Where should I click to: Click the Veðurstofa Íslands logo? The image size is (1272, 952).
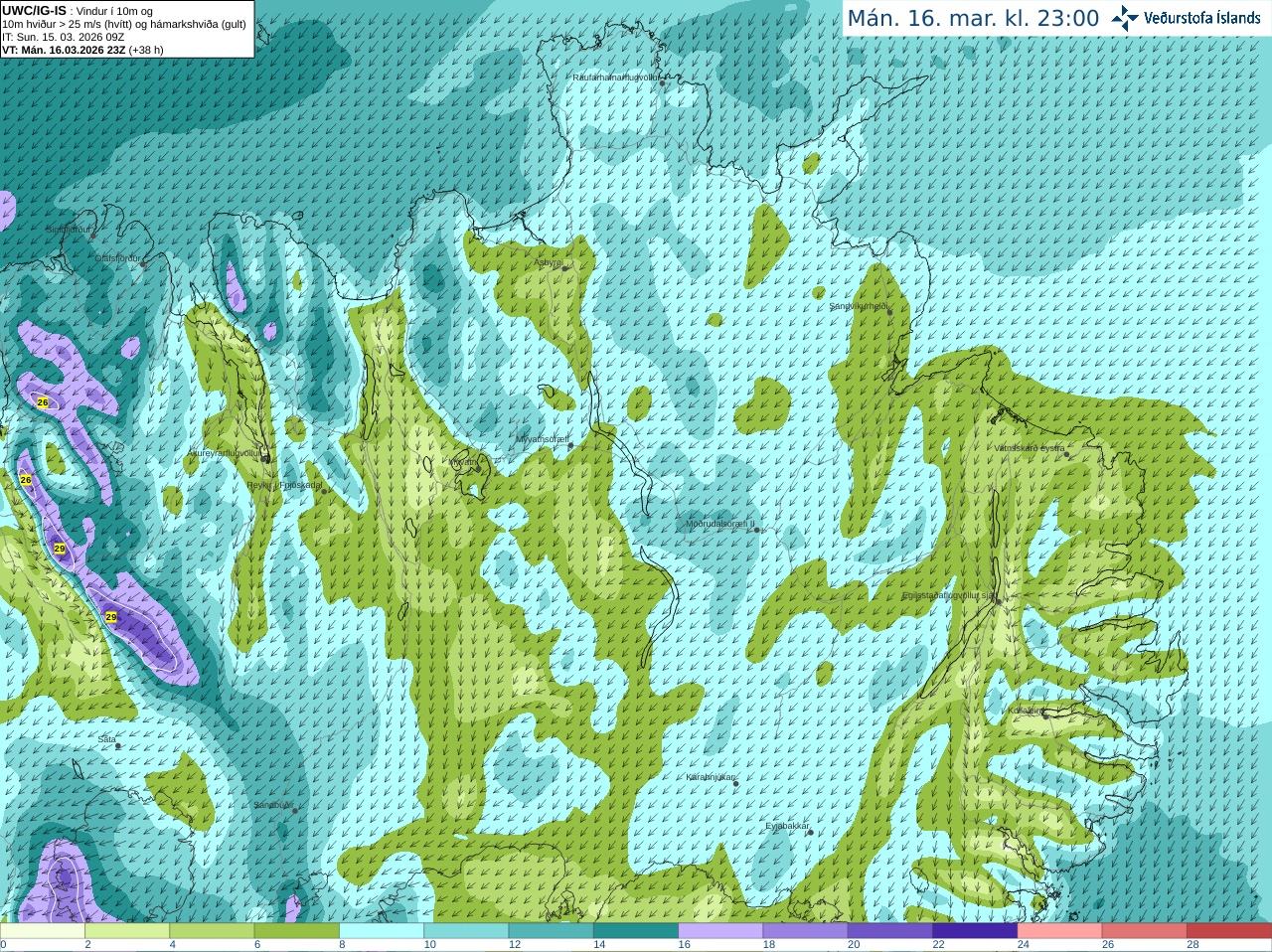coord(1186,18)
